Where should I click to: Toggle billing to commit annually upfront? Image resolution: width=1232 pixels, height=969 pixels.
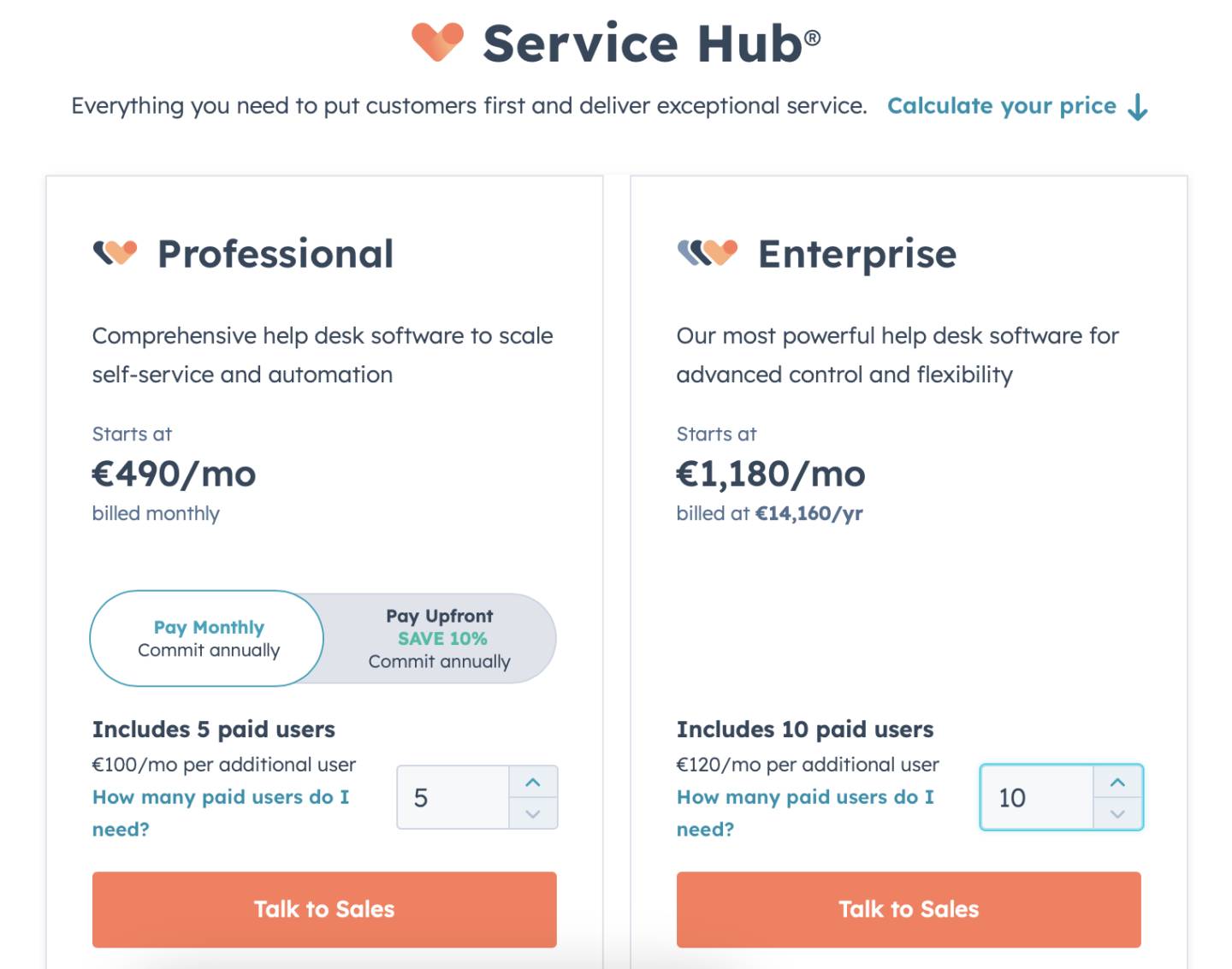pyautogui.click(x=440, y=638)
